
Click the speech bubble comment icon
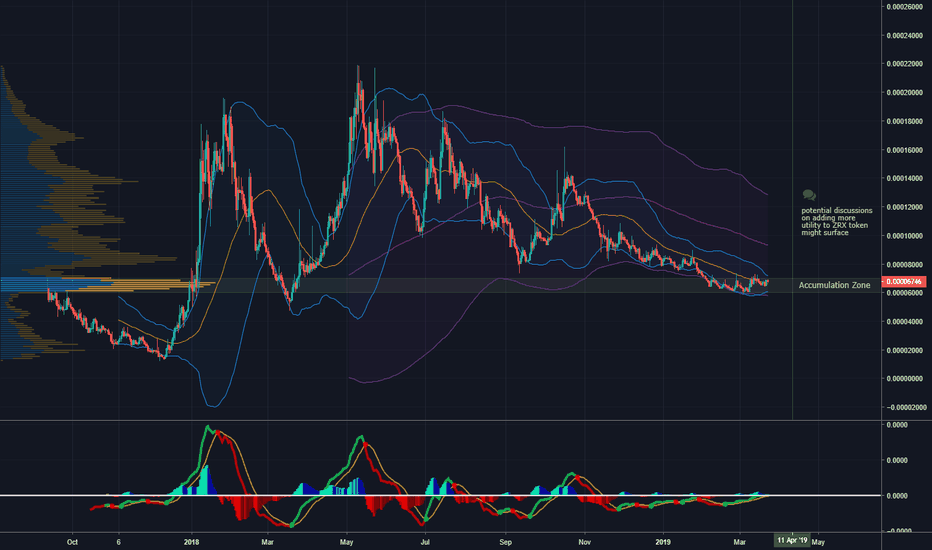click(x=809, y=195)
